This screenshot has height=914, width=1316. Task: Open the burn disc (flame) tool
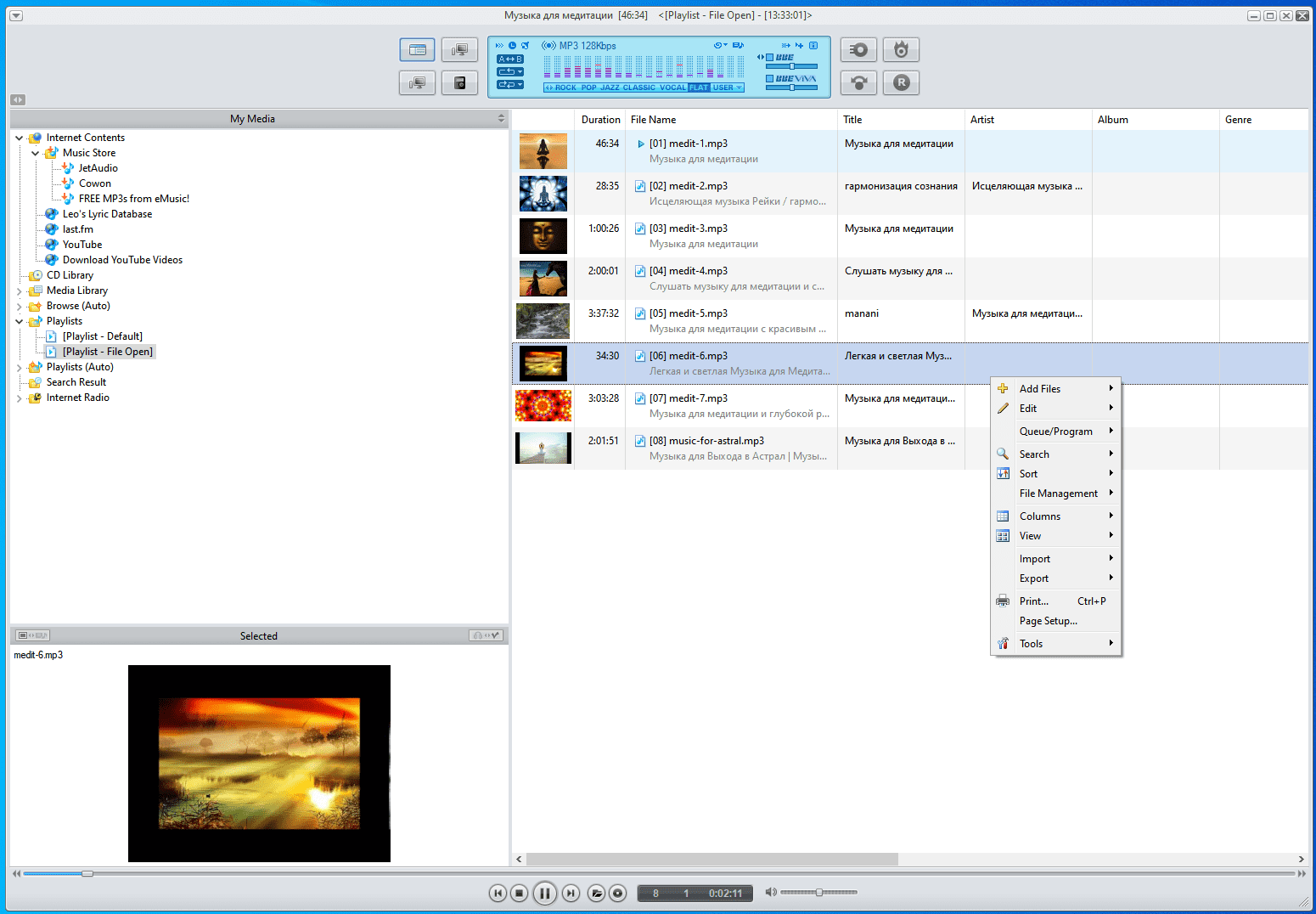tap(901, 50)
